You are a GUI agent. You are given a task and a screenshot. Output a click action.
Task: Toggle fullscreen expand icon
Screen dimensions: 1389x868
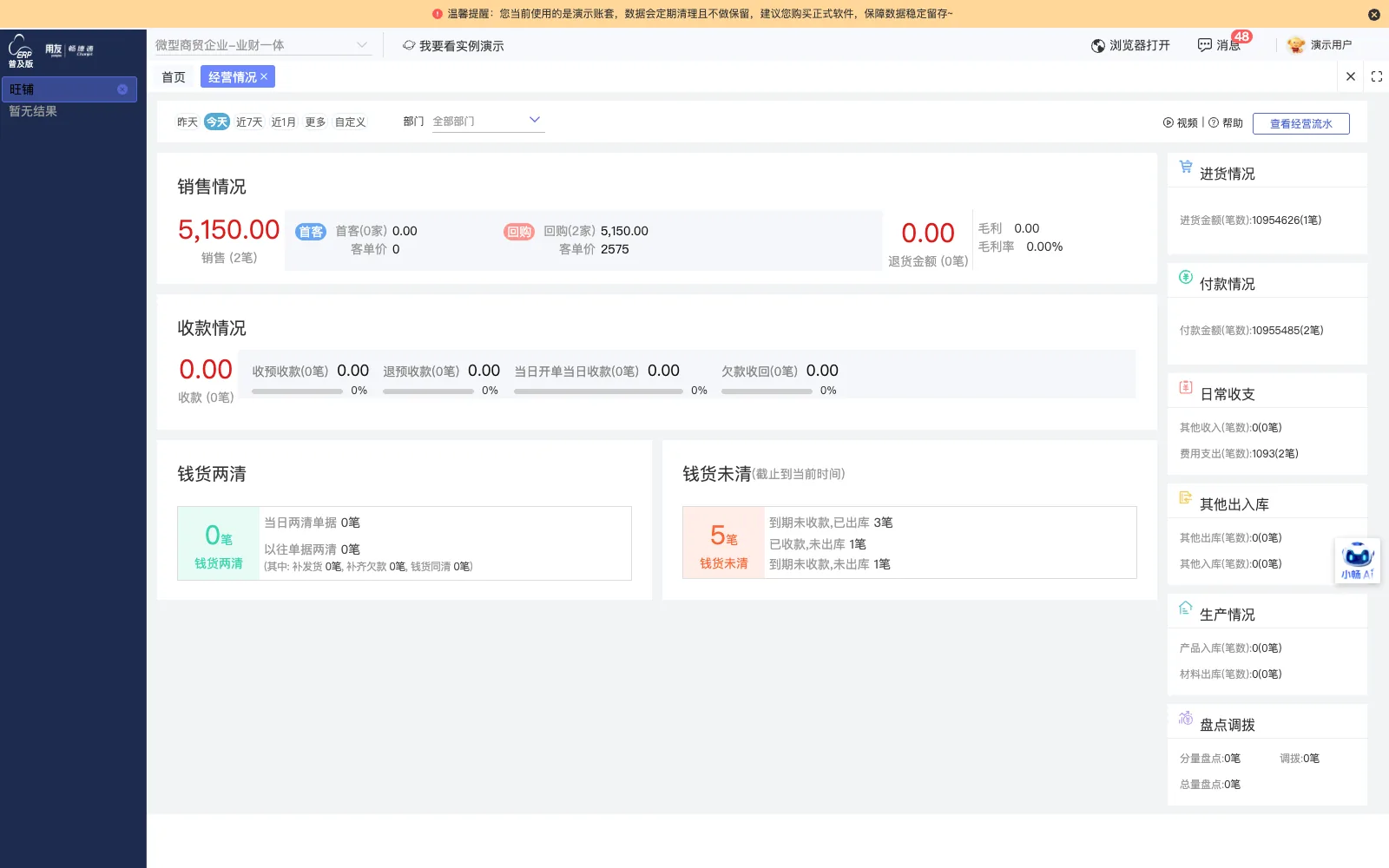1377,76
